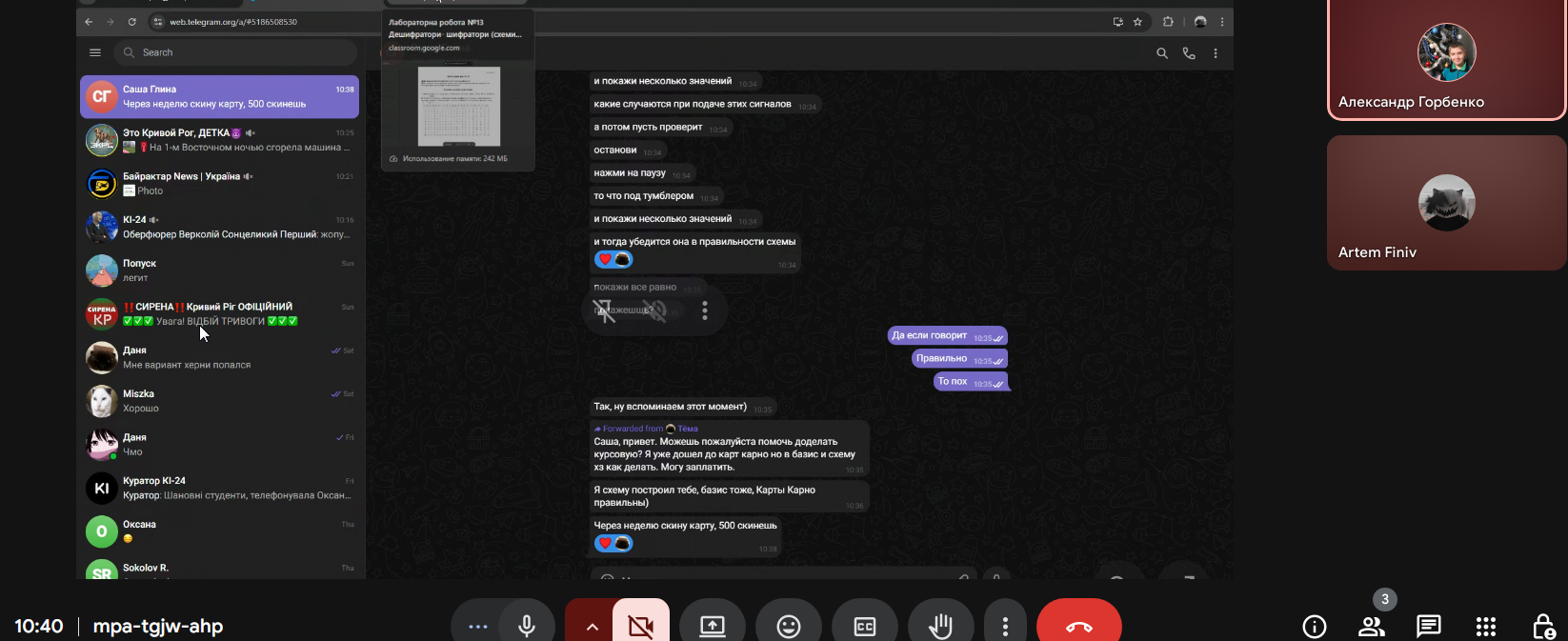Open the KI-24 group chat
Image resolution: width=1568 pixels, height=641 pixels.
[220, 227]
